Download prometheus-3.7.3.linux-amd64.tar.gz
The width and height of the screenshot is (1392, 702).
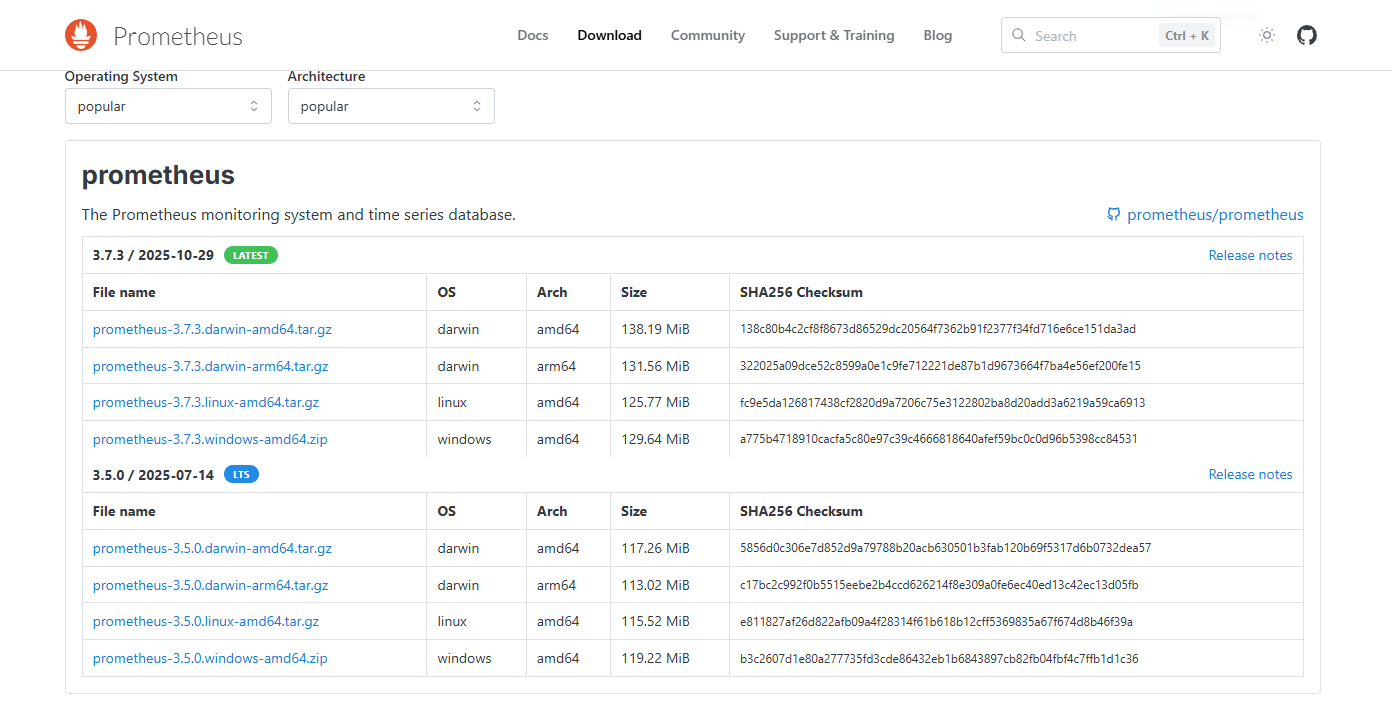tap(206, 402)
